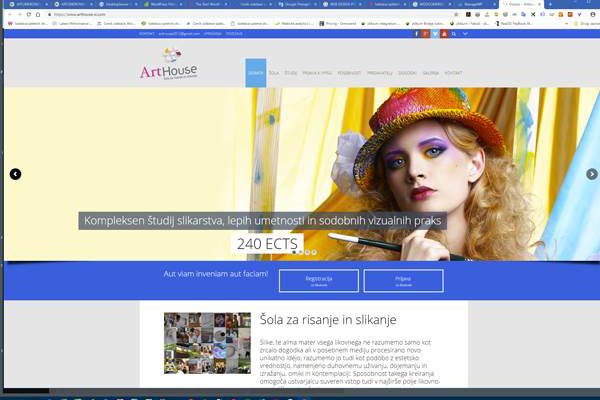This screenshot has width=600, height=400.
Task: Click the browser back arrow
Action: pyautogui.click(x=10, y=14)
